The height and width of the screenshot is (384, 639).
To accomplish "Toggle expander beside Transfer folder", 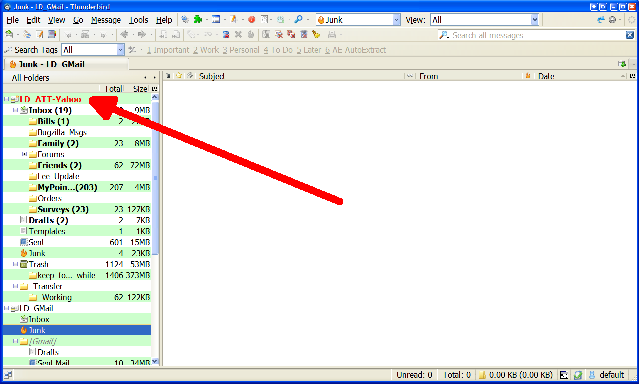I will pyautogui.click(x=15, y=286).
